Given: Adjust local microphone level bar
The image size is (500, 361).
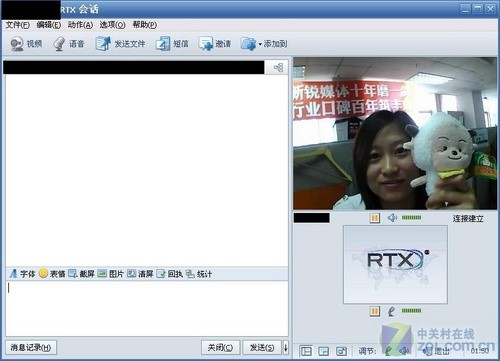Looking at the screenshot, I should tap(411, 311).
